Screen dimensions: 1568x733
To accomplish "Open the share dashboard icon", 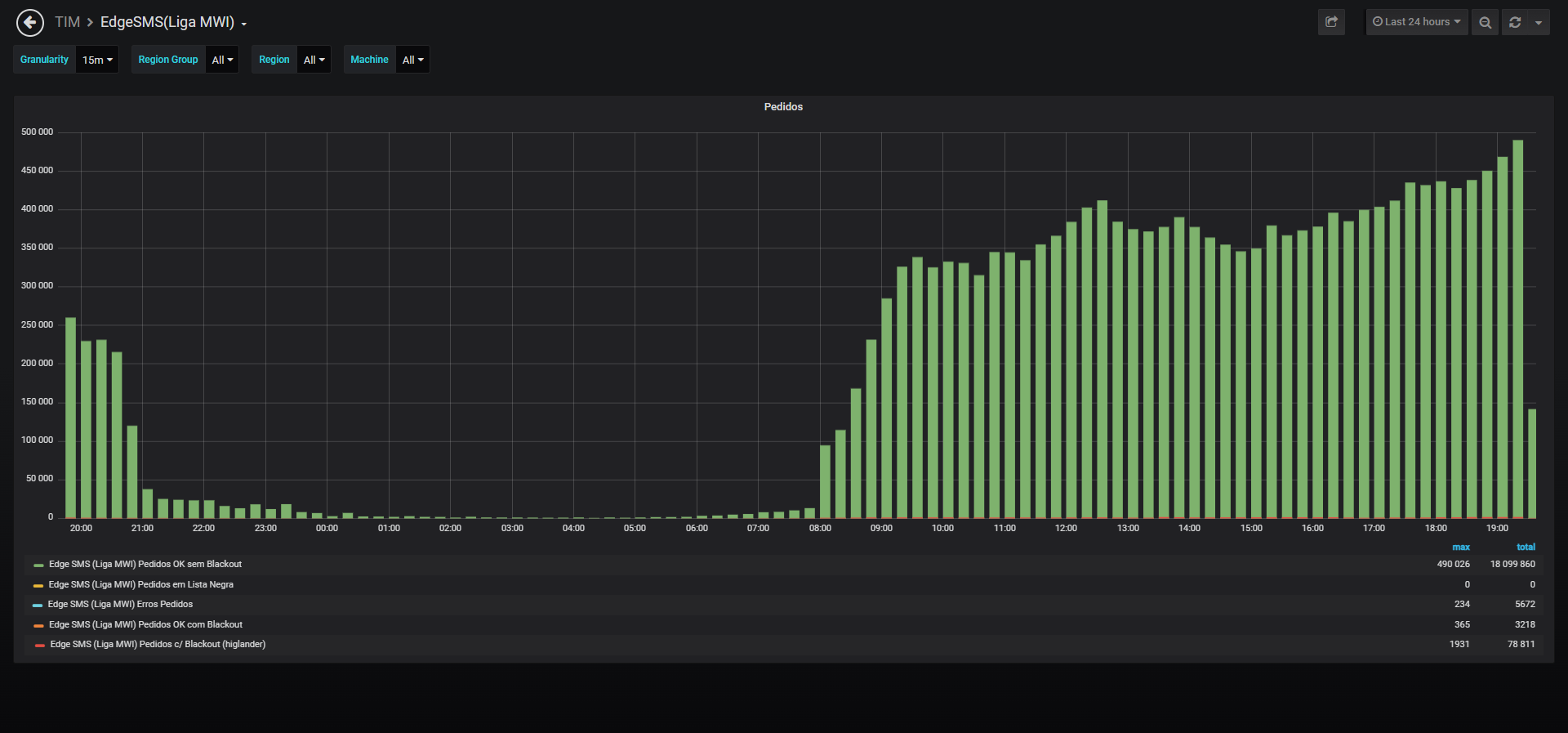I will click(1331, 22).
